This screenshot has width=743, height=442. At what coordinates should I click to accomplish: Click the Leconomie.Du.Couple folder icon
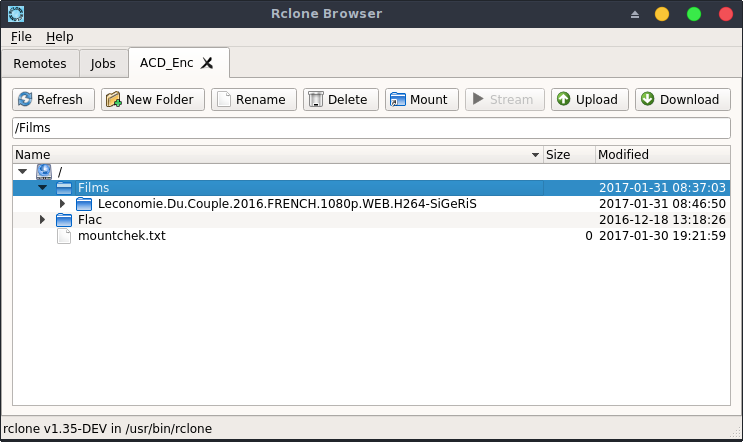pos(84,204)
